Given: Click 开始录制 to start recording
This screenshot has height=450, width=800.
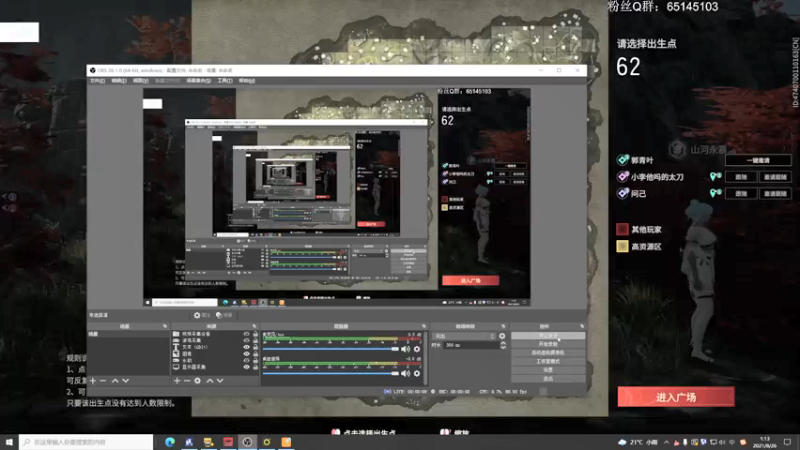Looking at the screenshot, I should coord(548,344).
